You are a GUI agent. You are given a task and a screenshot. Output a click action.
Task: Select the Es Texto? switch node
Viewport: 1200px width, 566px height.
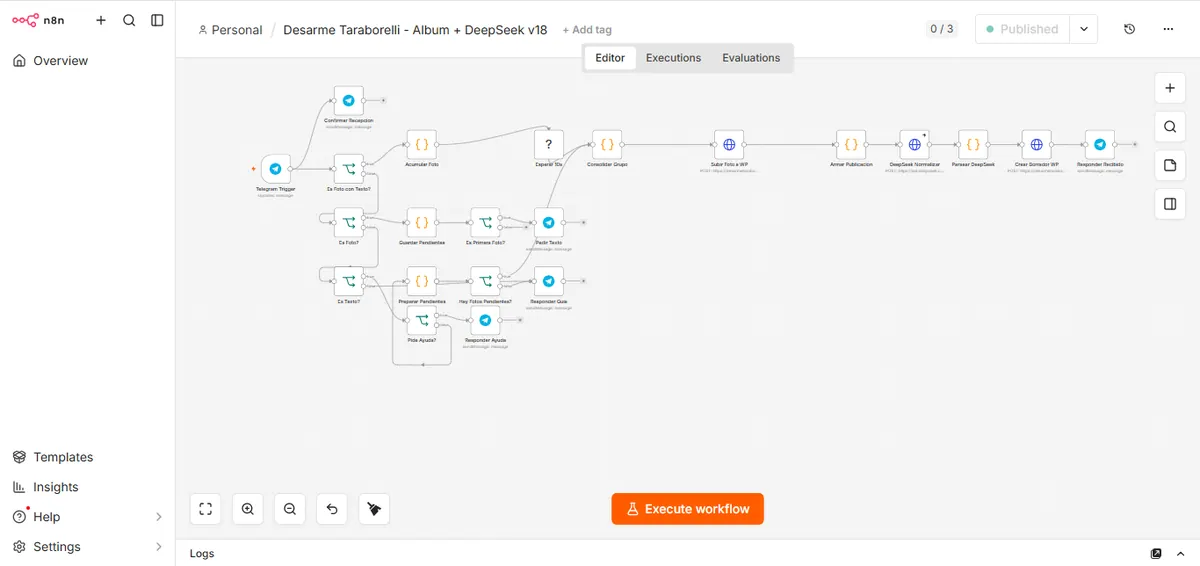click(348, 281)
